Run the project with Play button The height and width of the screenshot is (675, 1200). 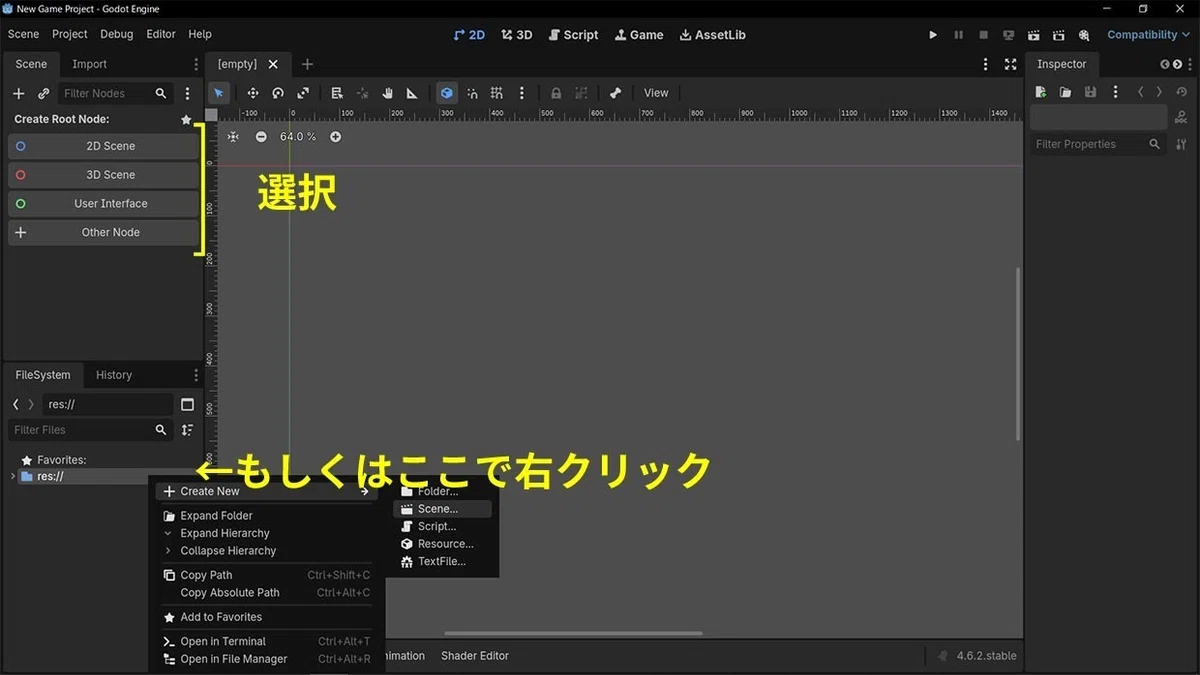(933, 35)
